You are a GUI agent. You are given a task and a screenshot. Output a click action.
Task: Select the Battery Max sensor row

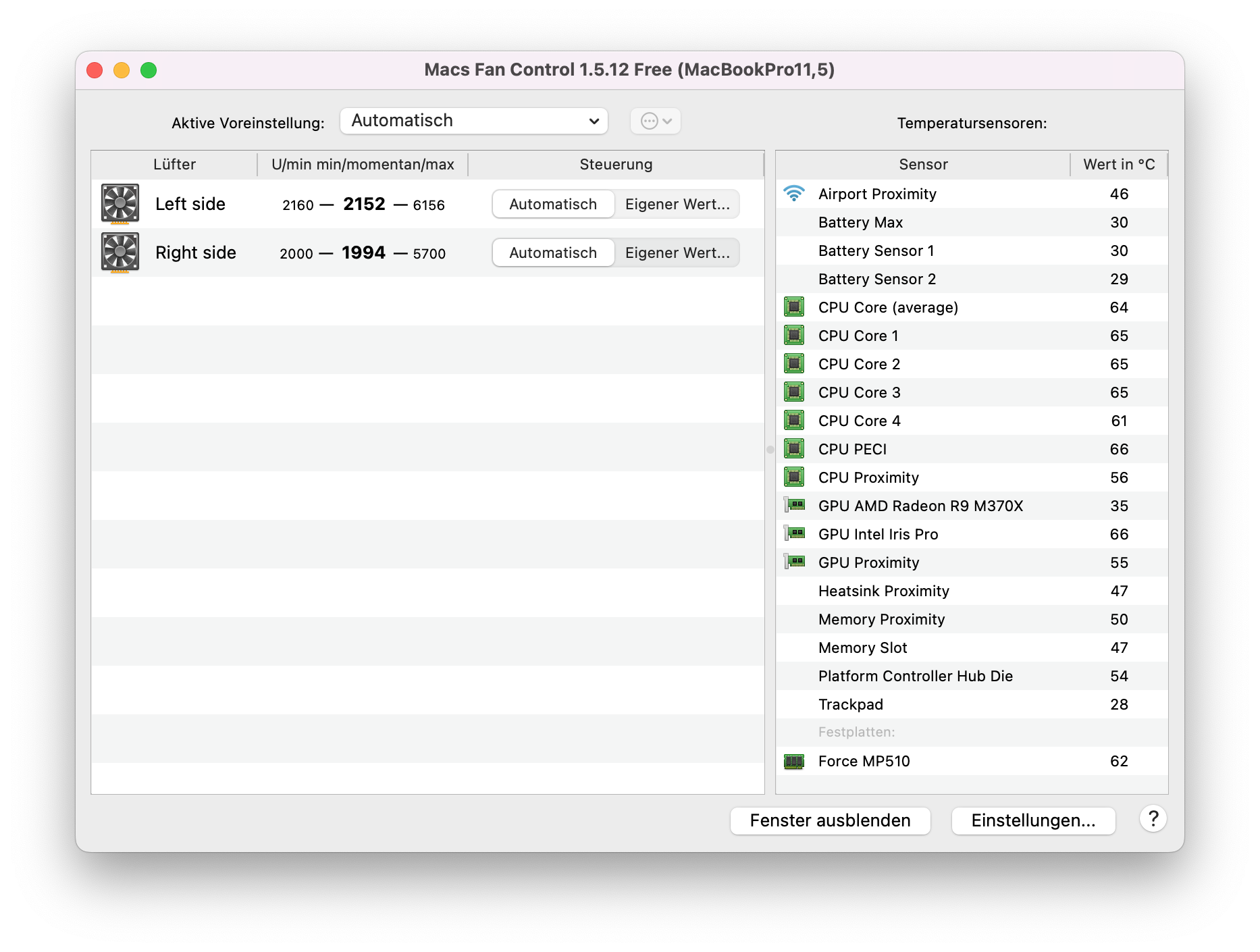pos(972,222)
